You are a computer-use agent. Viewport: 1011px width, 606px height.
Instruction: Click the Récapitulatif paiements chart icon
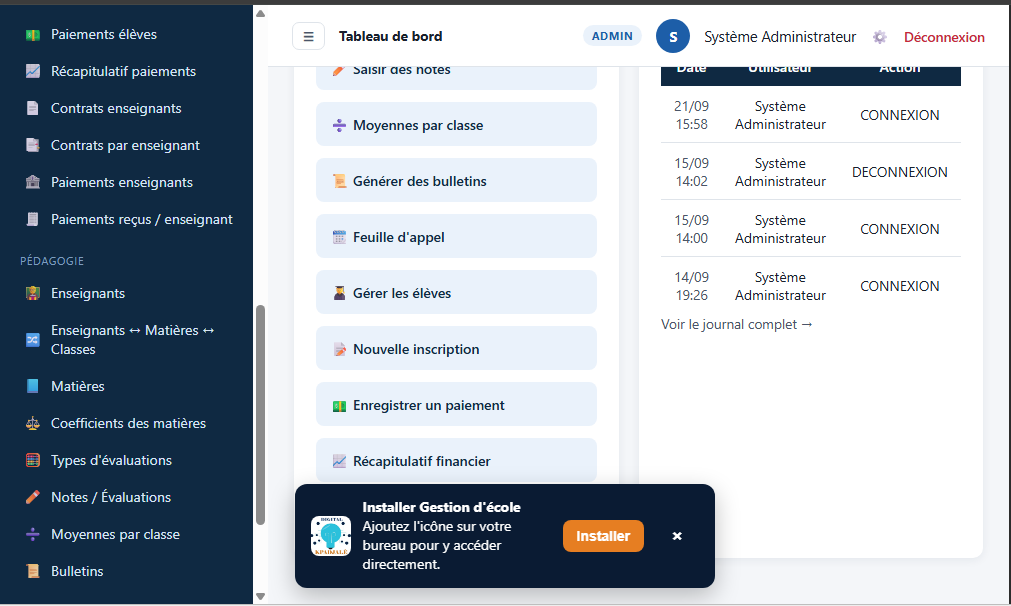(32, 72)
